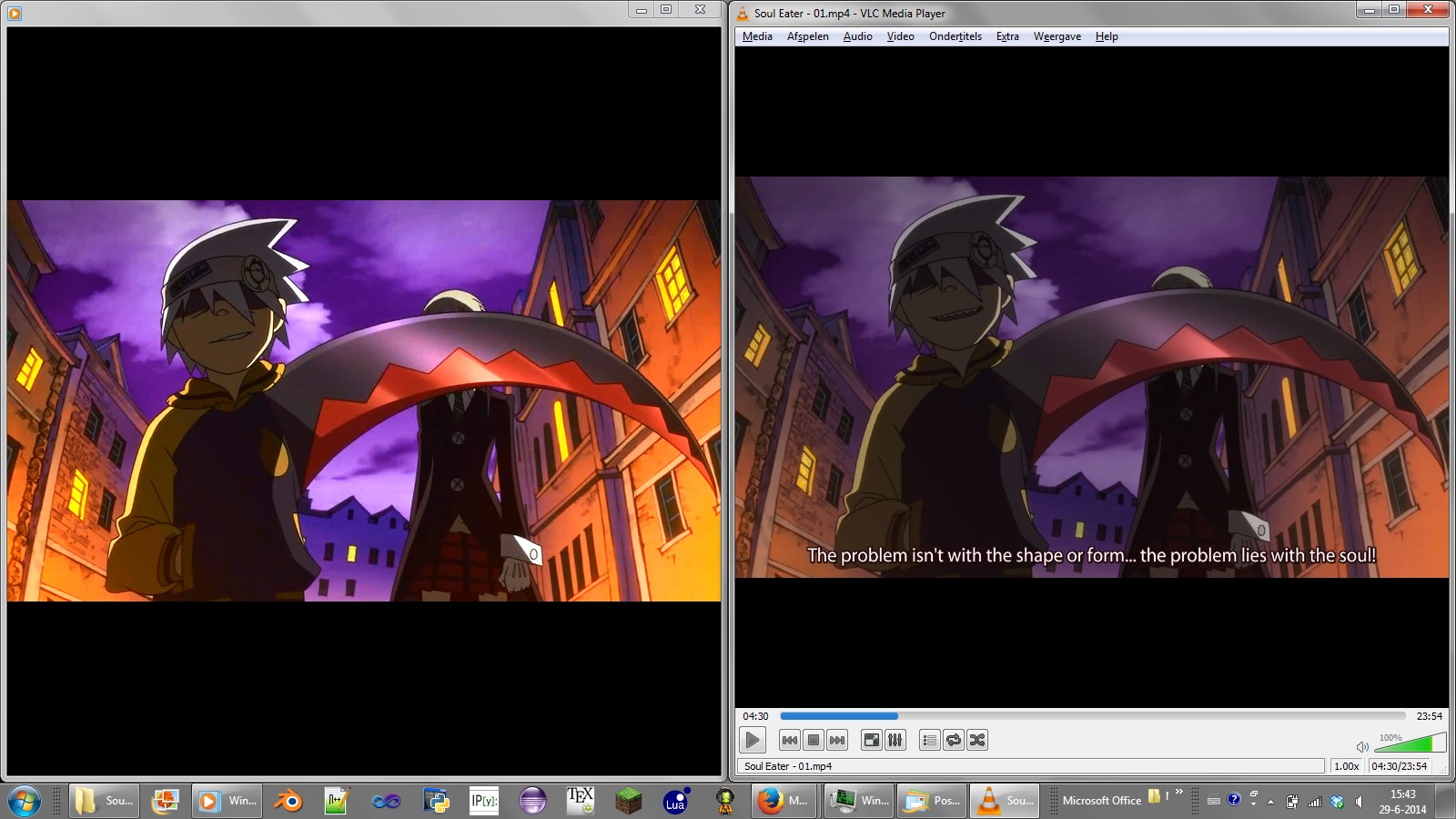This screenshot has height=819, width=1456.
Task: Open the Windows Start menu
Action: click(x=25, y=801)
